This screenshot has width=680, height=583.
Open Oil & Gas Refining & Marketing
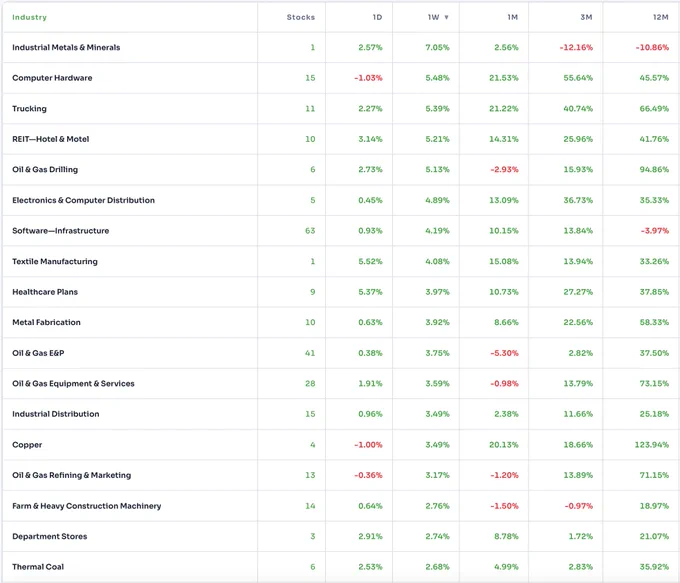point(71,475)
